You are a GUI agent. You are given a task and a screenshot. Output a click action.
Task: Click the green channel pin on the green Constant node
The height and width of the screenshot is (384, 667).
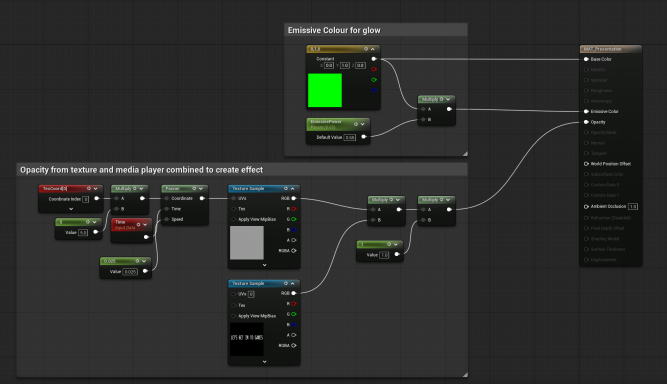pos(374,80)
